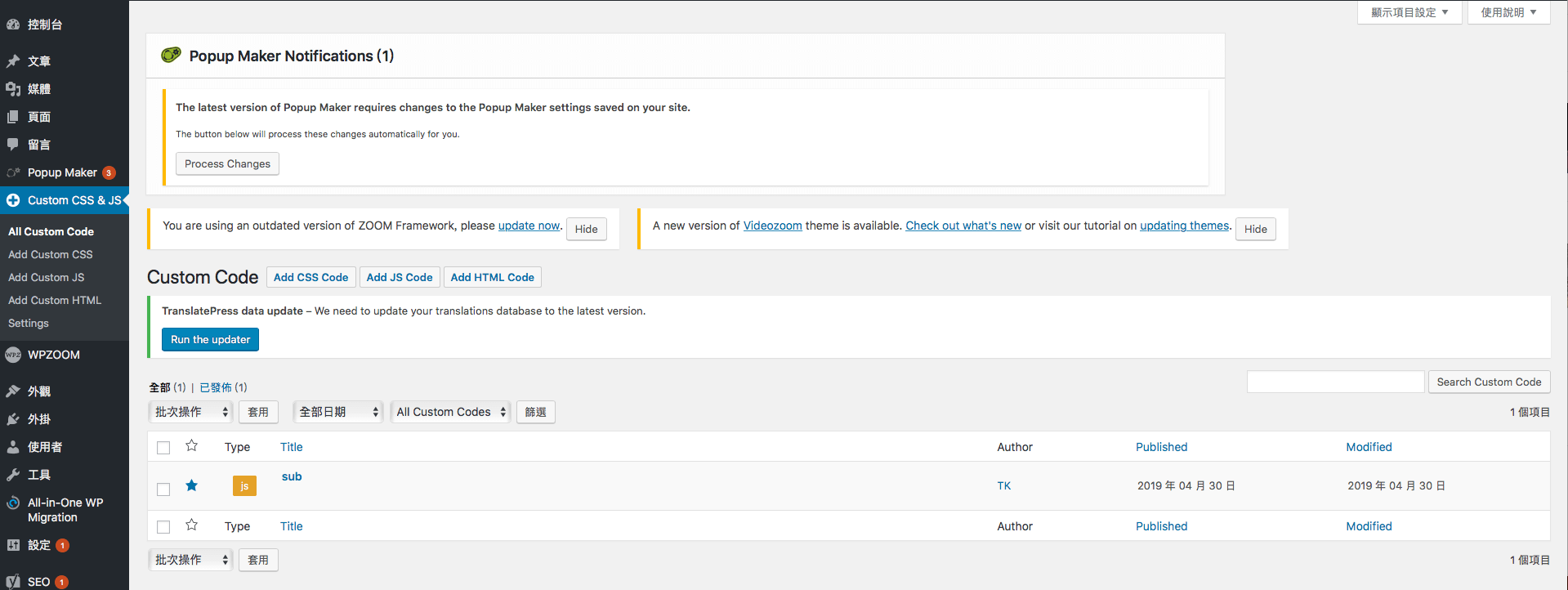
Task: Open the plugins (外掛) plug icon
Action: pos(13,419)
